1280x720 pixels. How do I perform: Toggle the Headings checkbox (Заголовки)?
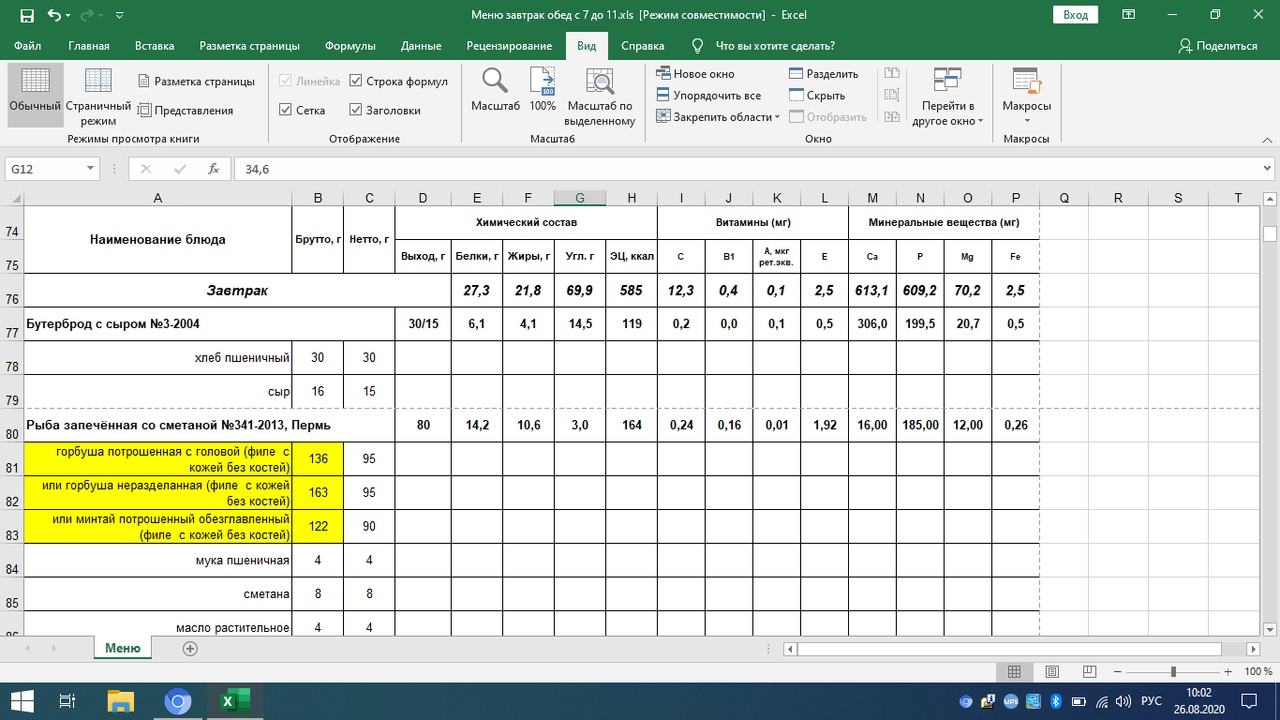coord(357,110)
